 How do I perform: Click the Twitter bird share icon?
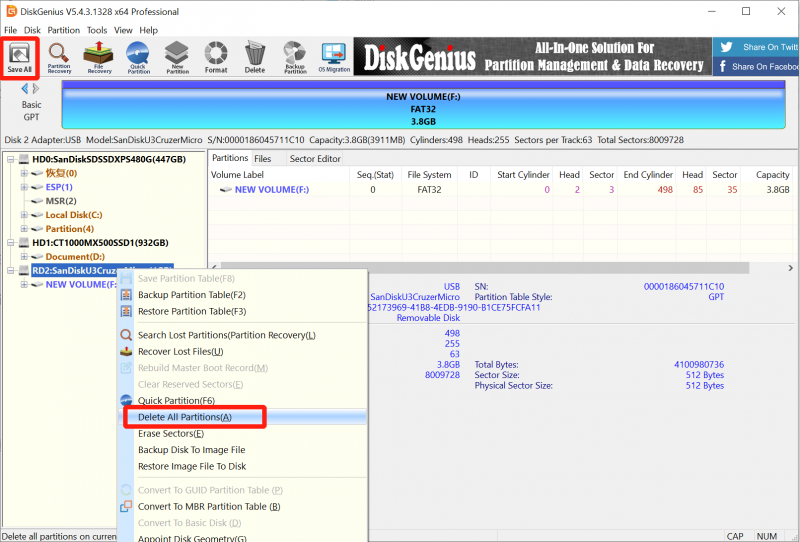[726, 47]
